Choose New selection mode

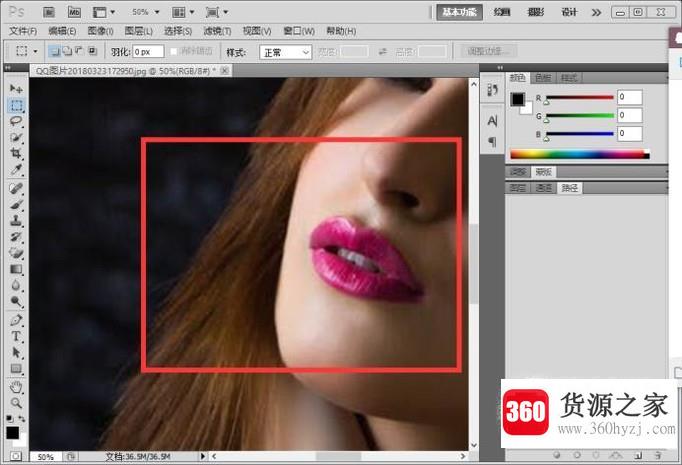[54, 51]
